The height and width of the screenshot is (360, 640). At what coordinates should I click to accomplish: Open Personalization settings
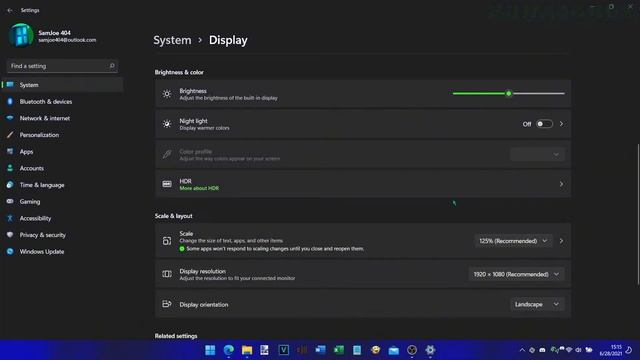click(x=62, y=135)
